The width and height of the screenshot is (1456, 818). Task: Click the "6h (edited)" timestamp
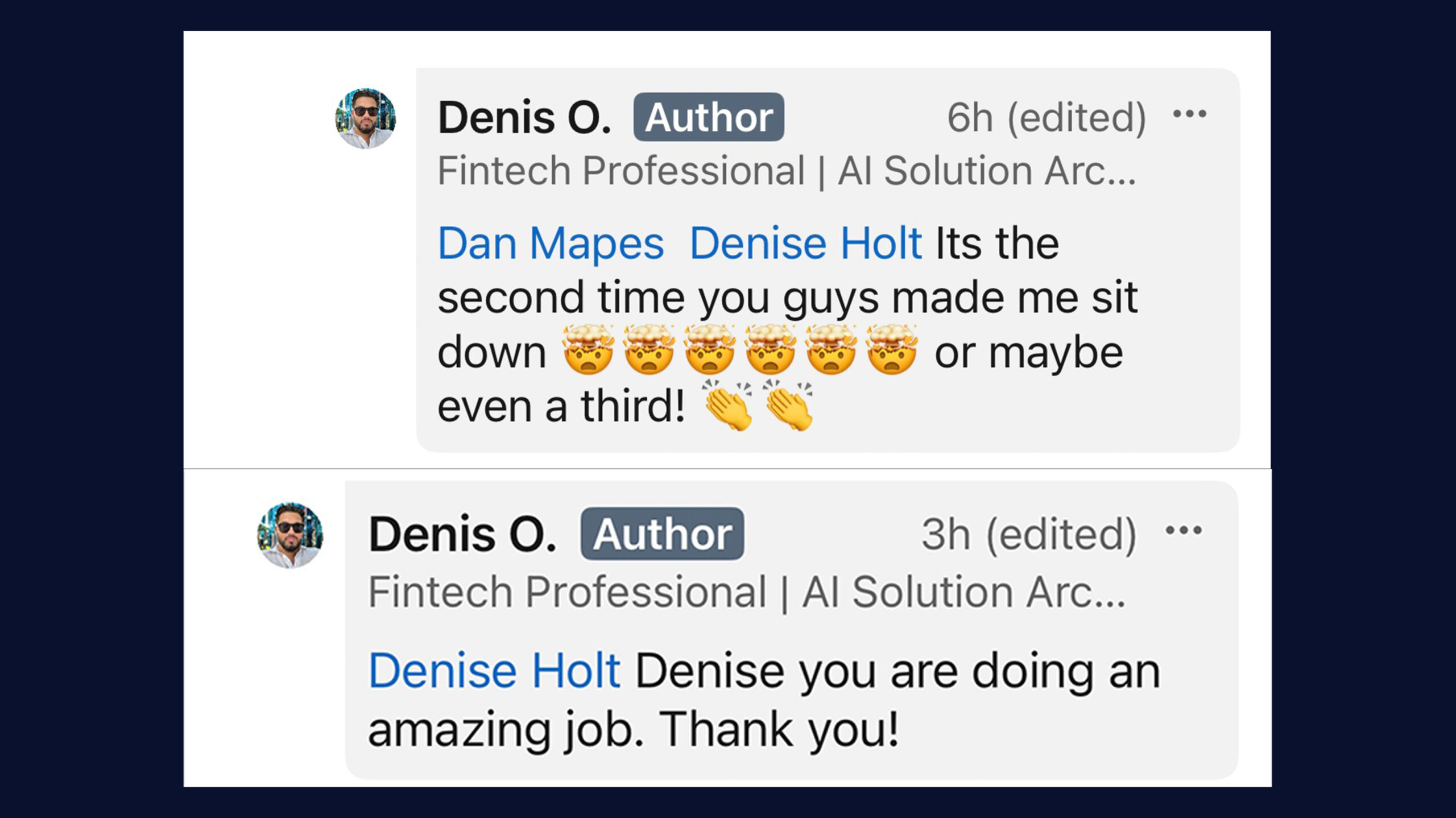pos(1046,118)
